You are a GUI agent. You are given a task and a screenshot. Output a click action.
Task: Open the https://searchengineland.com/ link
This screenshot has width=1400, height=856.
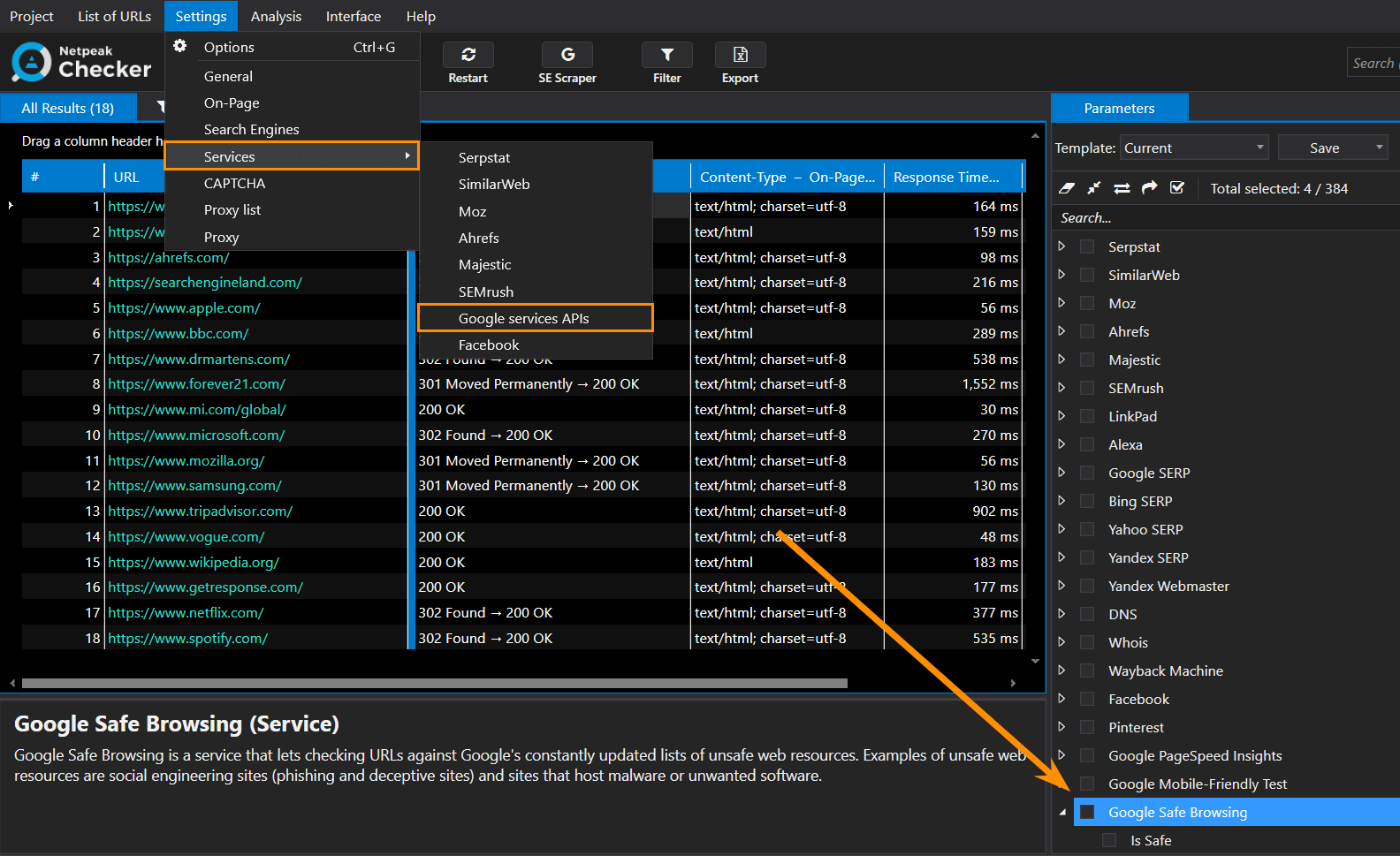(205, 282)
